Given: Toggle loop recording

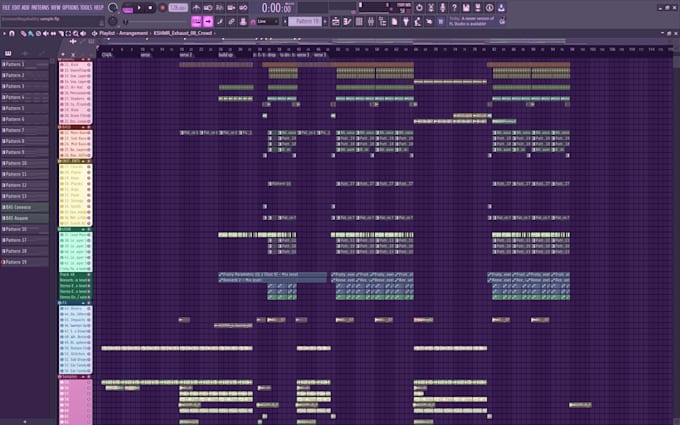Looking at the screenshot, I should 243,8.
